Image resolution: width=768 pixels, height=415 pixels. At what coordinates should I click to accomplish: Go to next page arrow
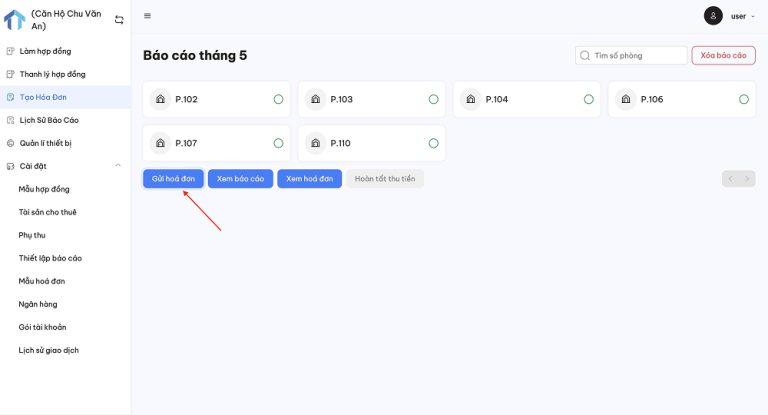click(x=747, y=179)
